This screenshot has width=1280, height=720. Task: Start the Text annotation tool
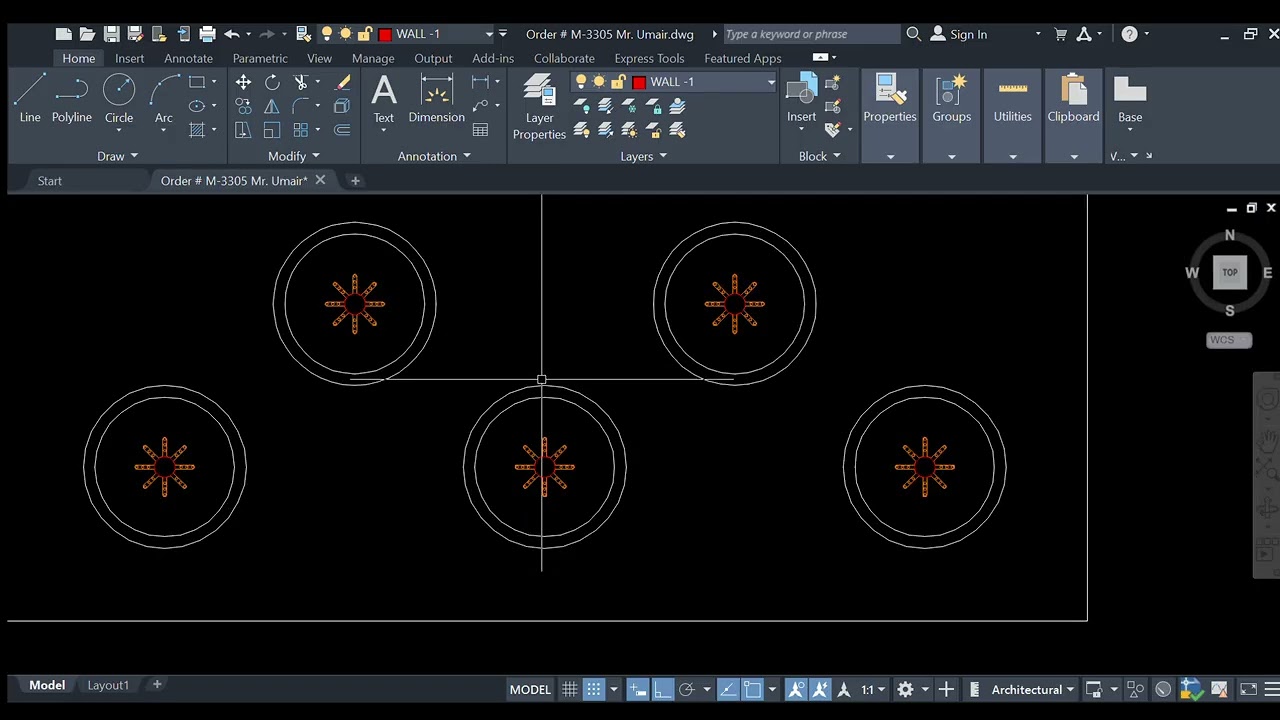(x=384, y=99)
